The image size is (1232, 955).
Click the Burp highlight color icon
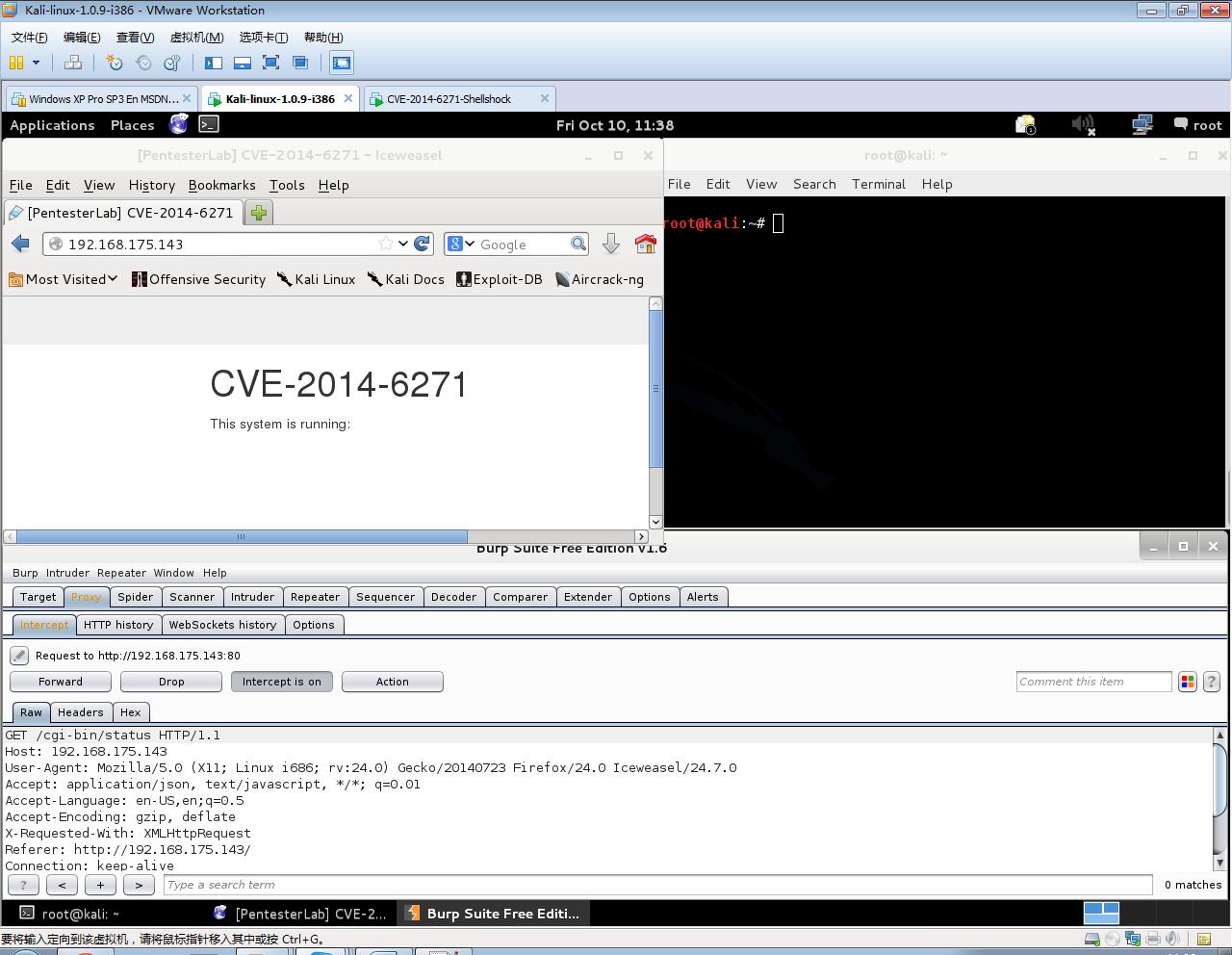click(x=1188, y=682)
